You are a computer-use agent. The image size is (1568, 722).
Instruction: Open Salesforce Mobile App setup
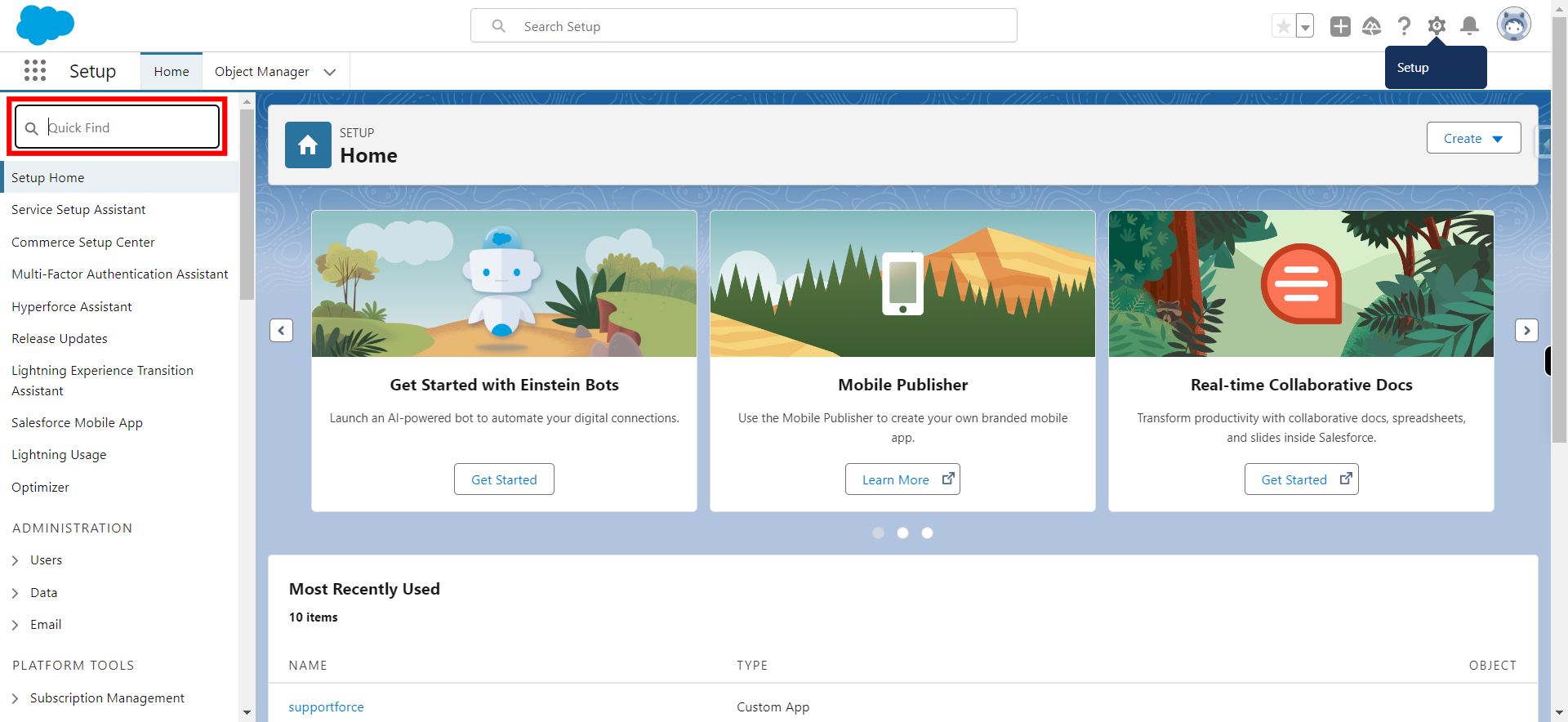77,423
